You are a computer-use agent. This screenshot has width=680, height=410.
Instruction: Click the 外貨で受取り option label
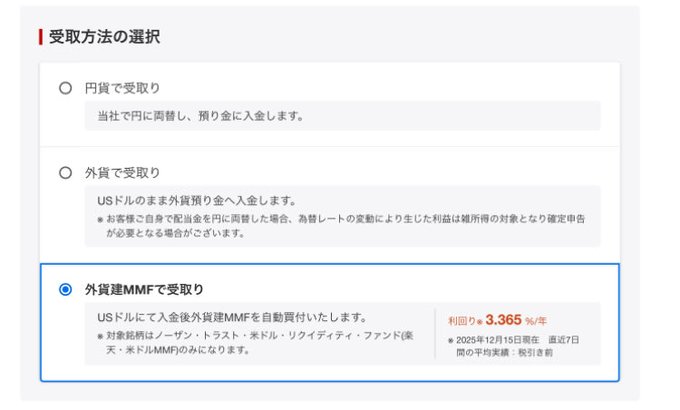122,172
